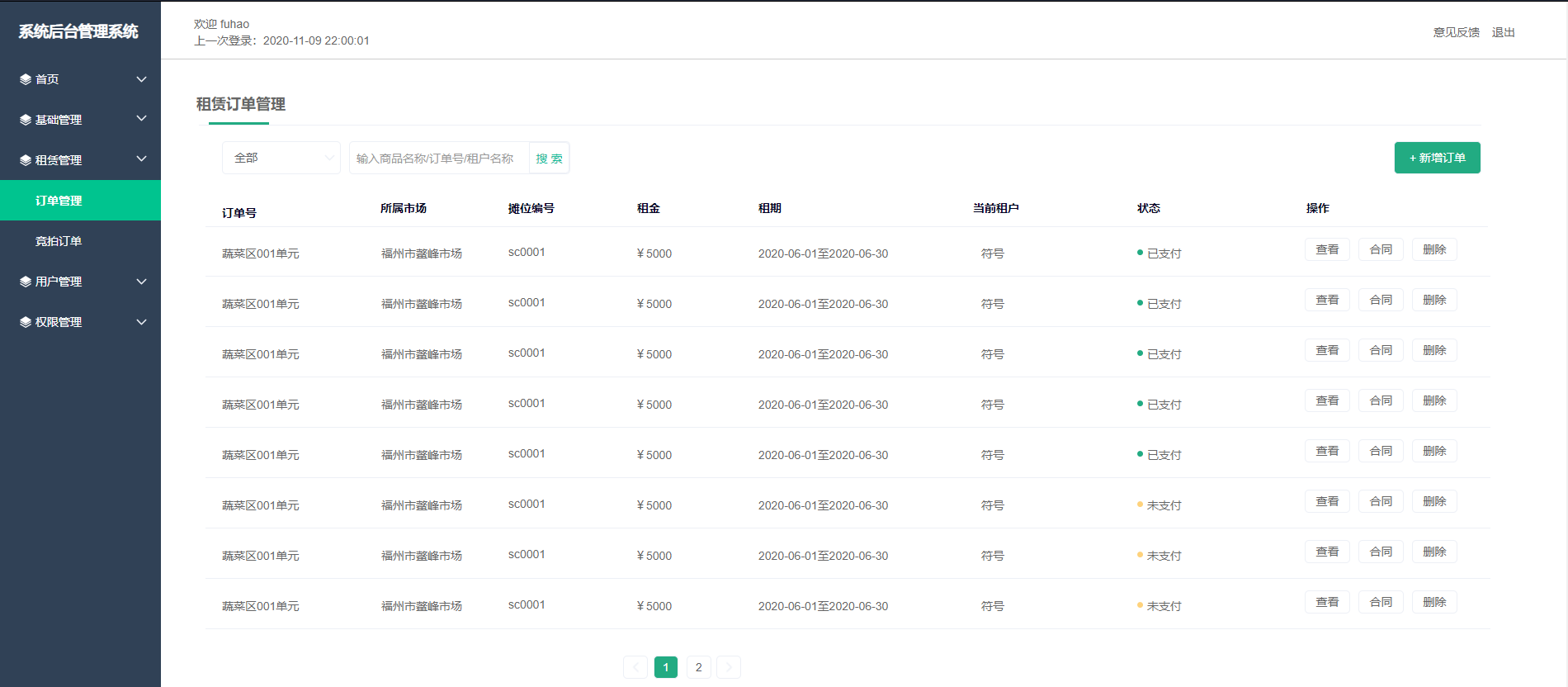Click 合同 in the fourth order row
Screen dimensions: 1568x687
click(1381, 400)
